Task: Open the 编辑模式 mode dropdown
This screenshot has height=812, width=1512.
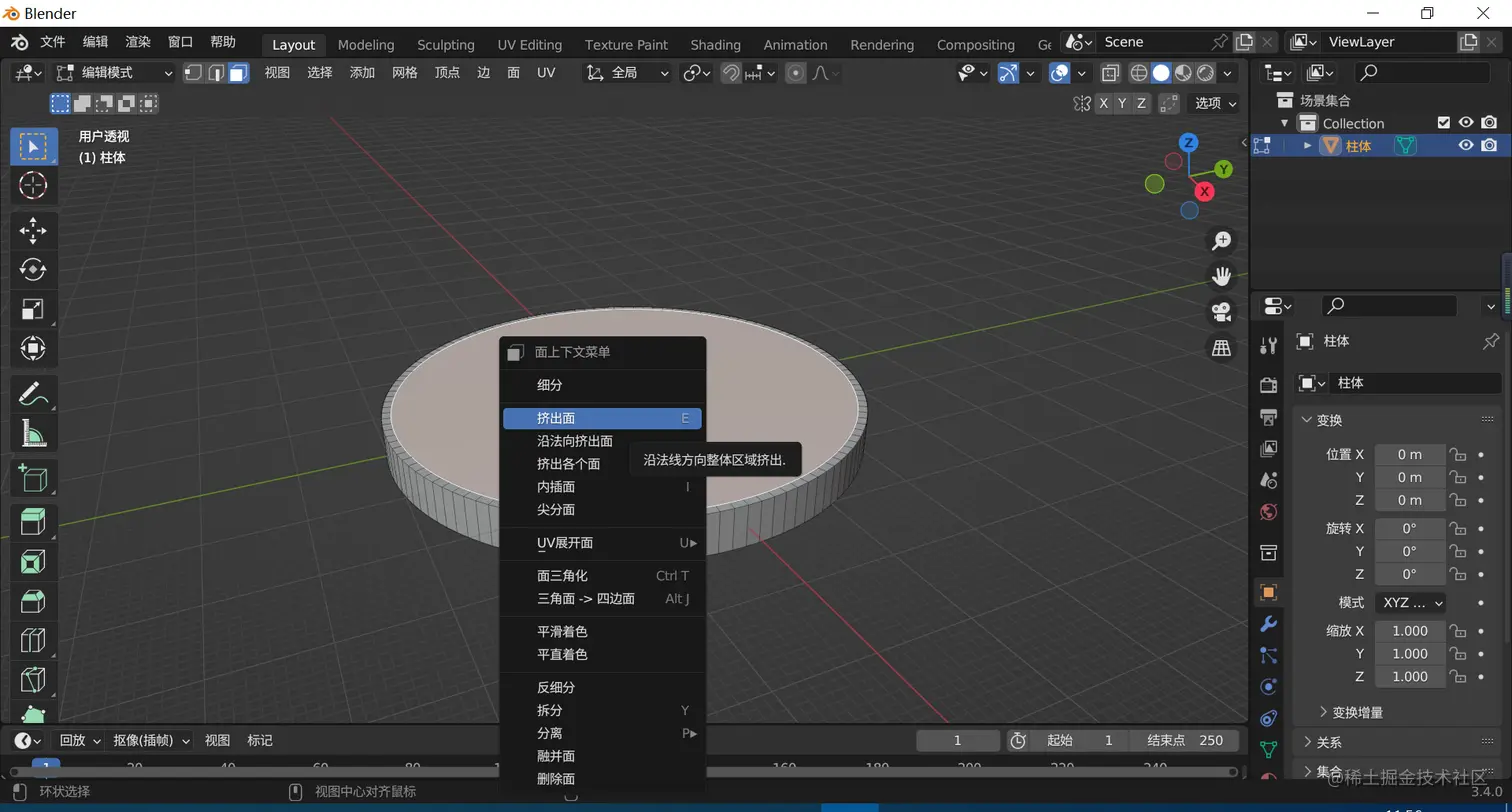Action: coord(115,73)
